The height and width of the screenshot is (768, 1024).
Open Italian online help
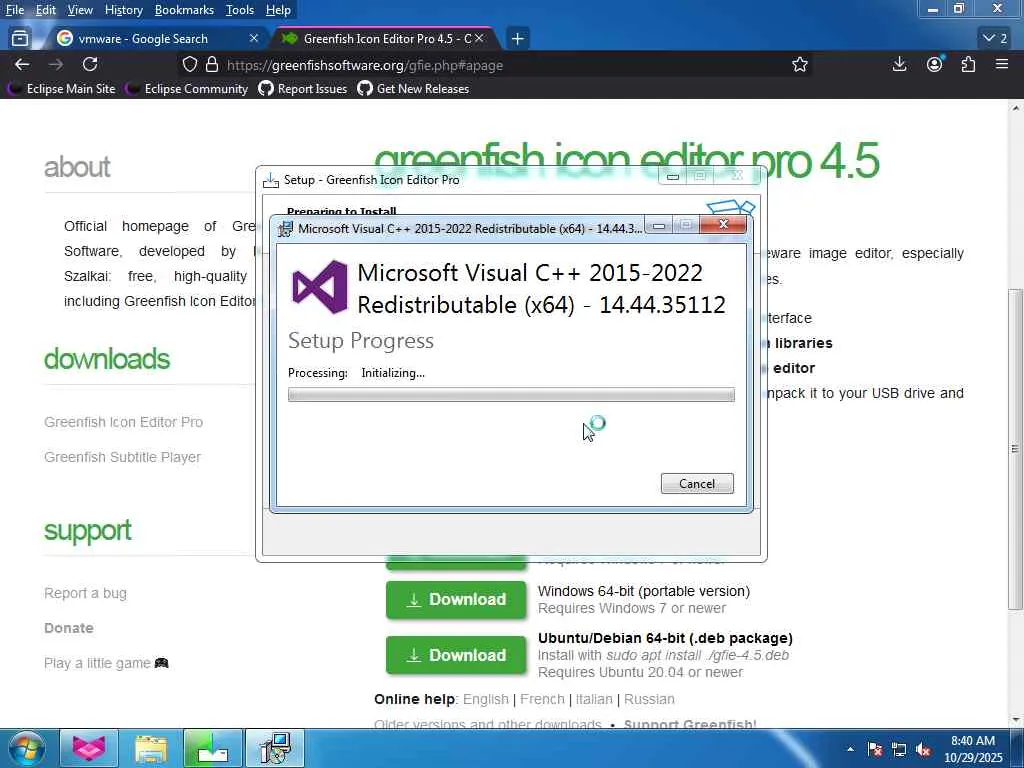(x=594, y=699)
